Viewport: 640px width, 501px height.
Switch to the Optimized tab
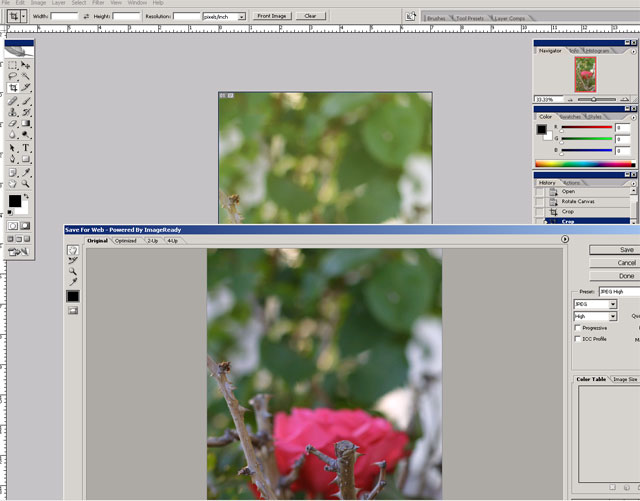point(126,241)
